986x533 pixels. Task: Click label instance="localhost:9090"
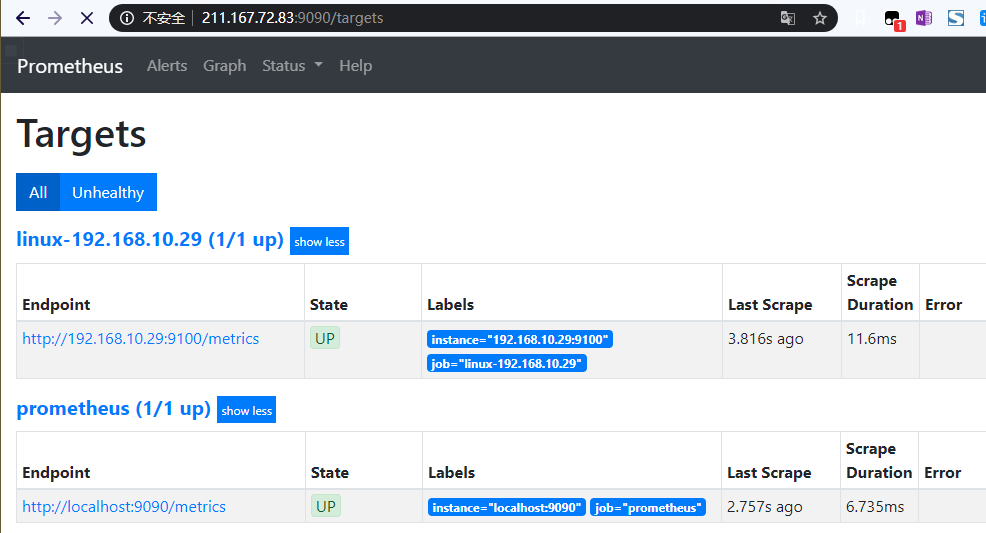(506, 507)
